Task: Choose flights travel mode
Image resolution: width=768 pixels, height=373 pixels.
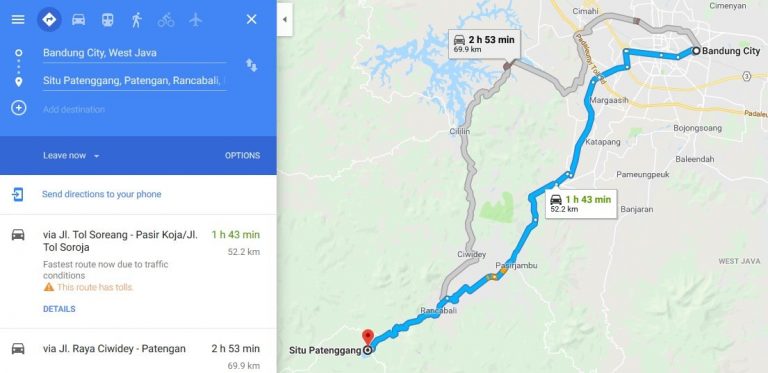Action: pyautogui.click(x=195, y=20)
